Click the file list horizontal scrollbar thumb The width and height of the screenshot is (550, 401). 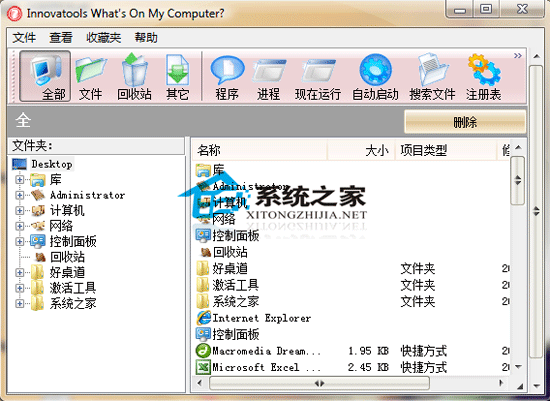click(x=319, y=383)
